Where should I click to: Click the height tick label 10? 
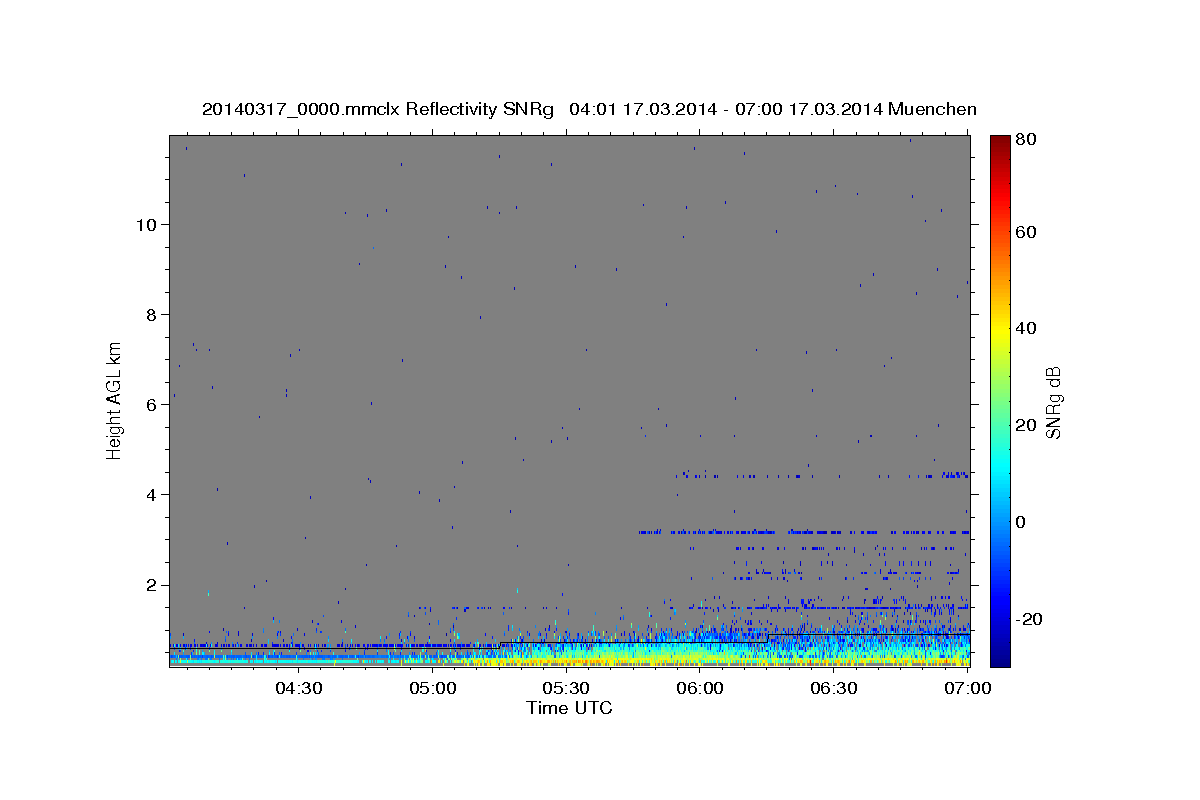click(148, 224)
